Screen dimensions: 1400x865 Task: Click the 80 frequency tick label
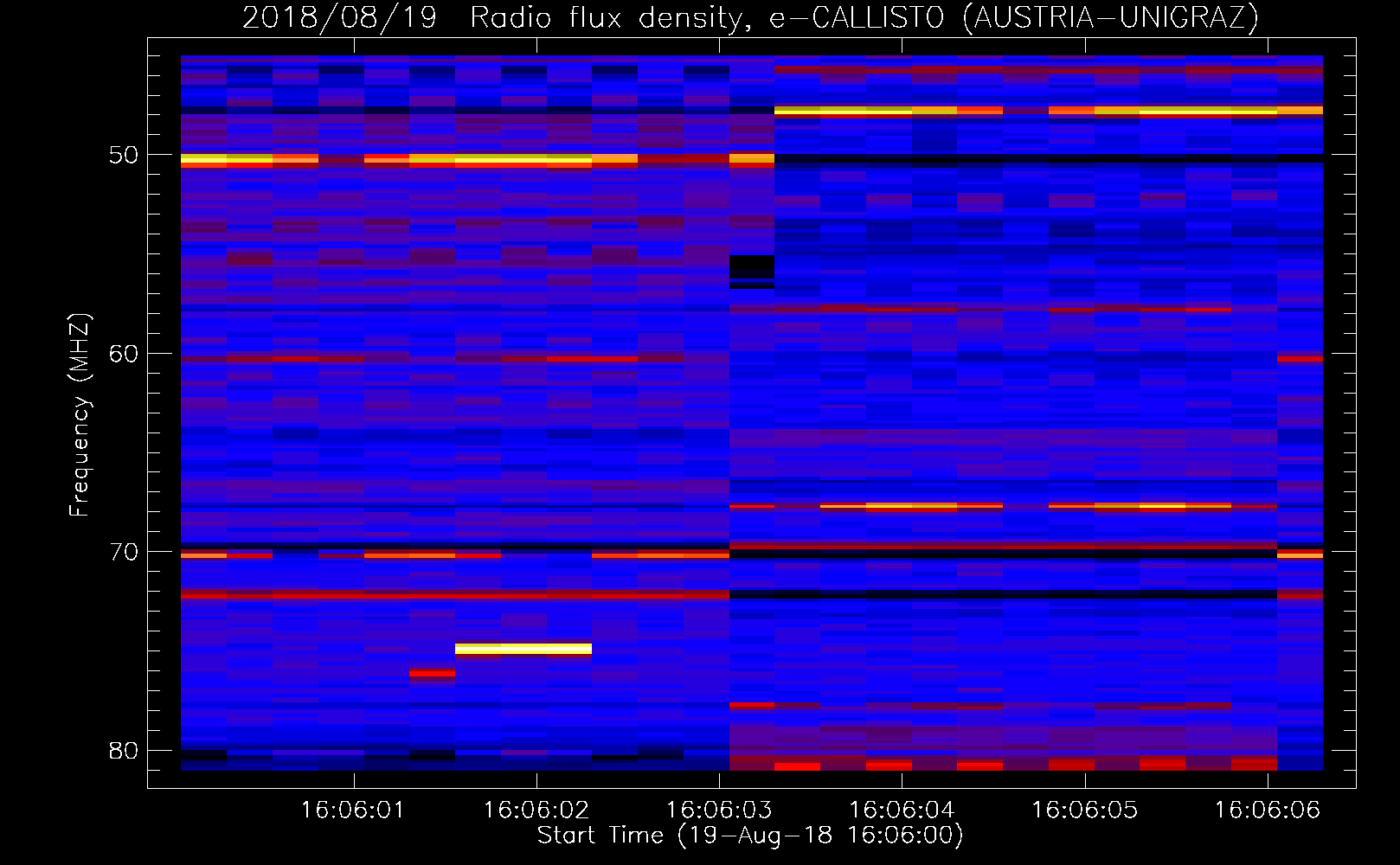tap(123, 750)
